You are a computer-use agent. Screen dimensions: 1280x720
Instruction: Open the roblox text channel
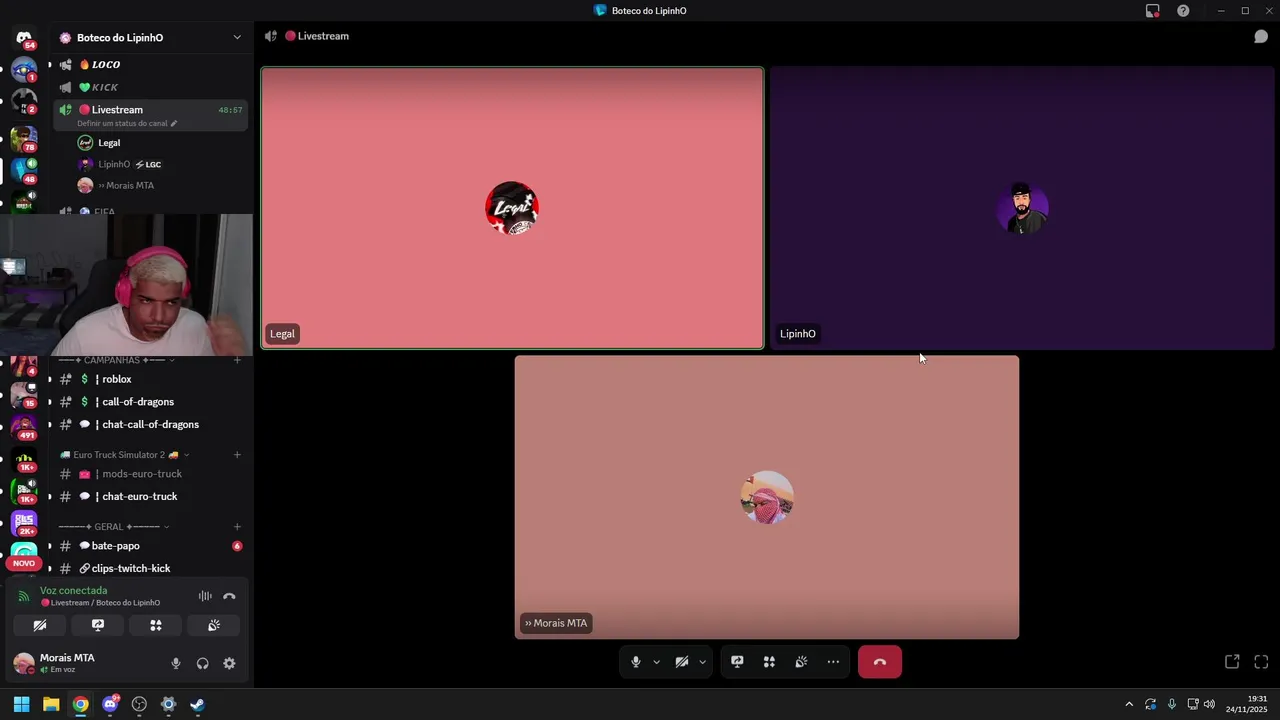pyautogui.click(x=150, y=379)
